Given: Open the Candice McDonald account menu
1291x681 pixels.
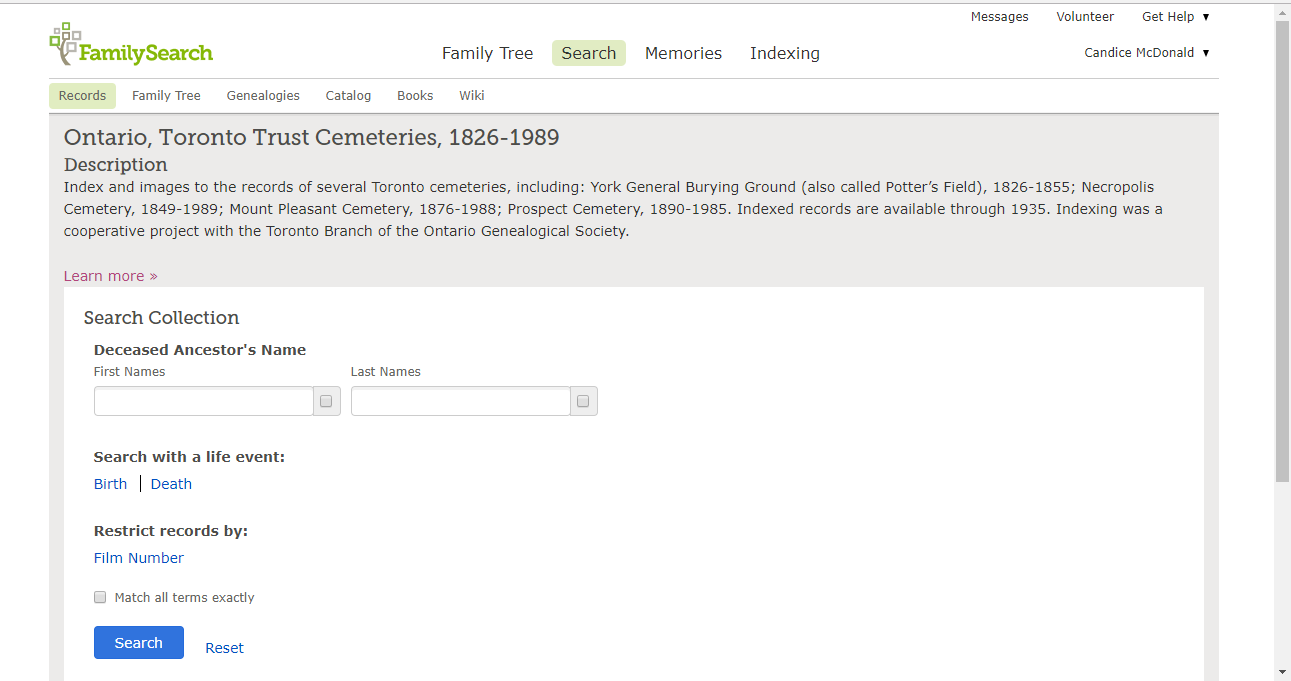Looking at the screenshot, I should pyautogui.click(x=1146, y=53).
